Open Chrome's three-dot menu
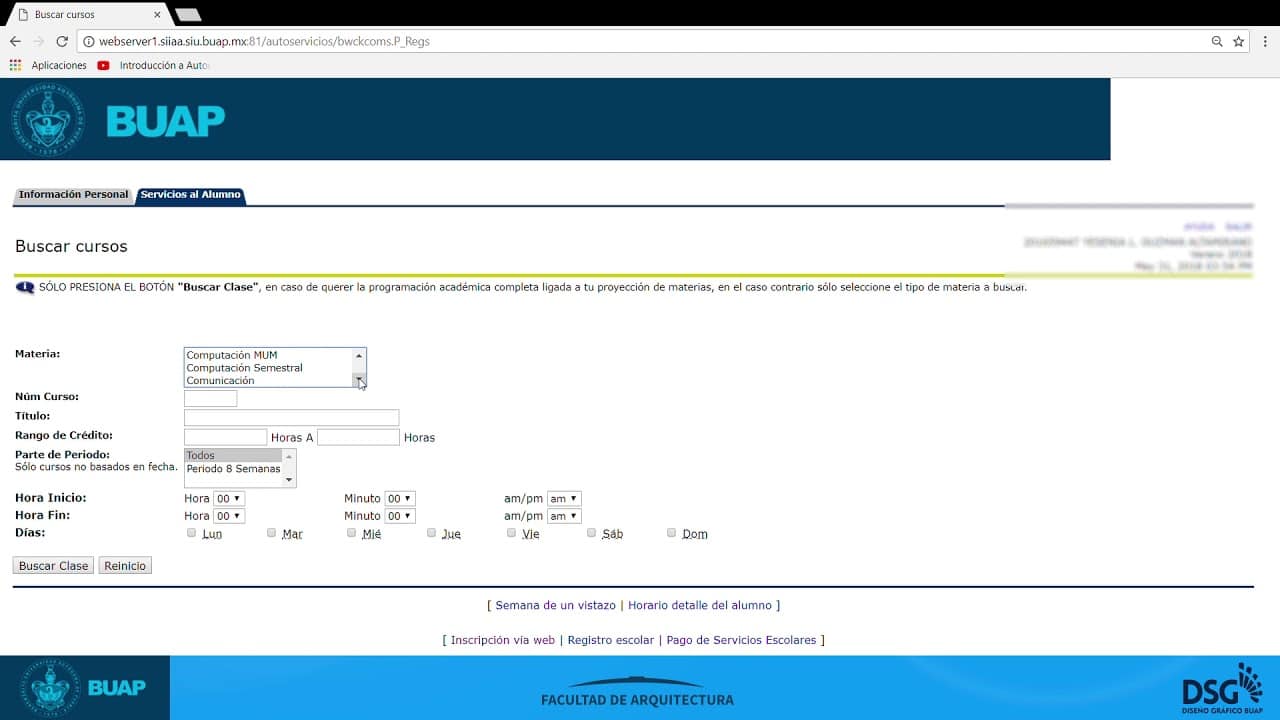Image resolution: width=1280 pixels, height=720 pixels. click(x=1265, y=42)
